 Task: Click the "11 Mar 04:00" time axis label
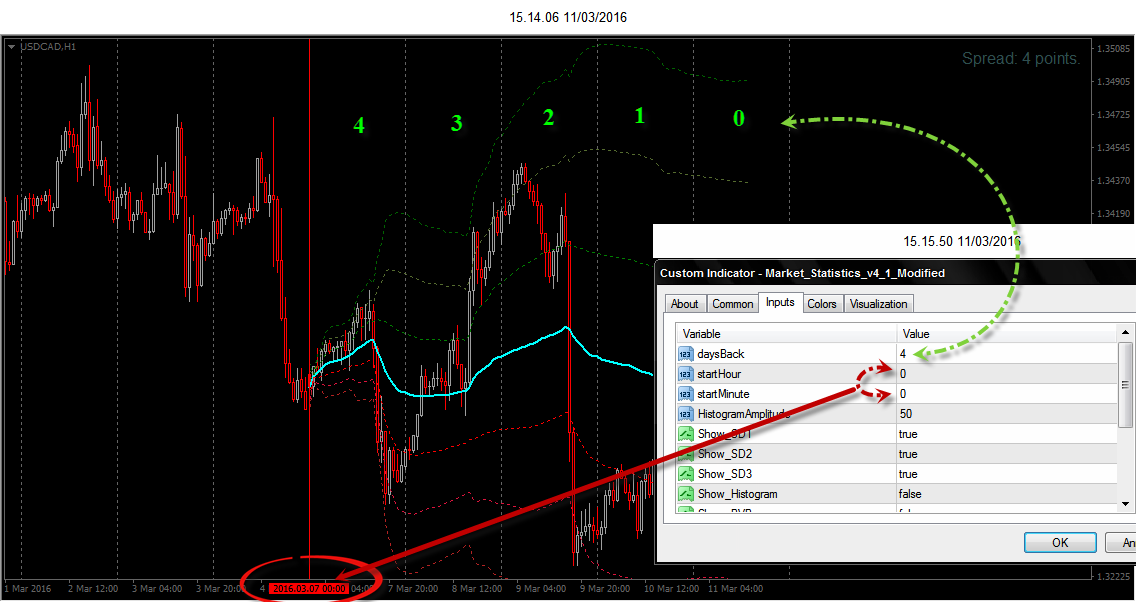click(735, 589)
